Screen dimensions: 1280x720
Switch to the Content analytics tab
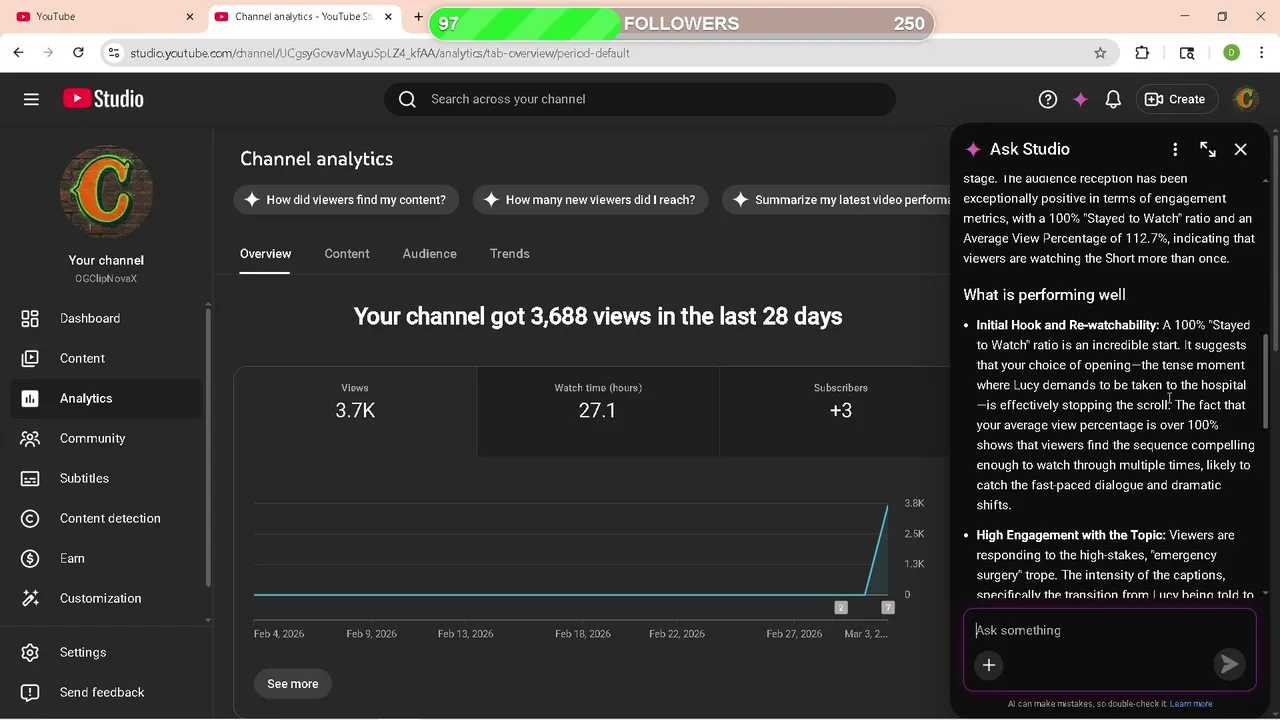point(347,254)
